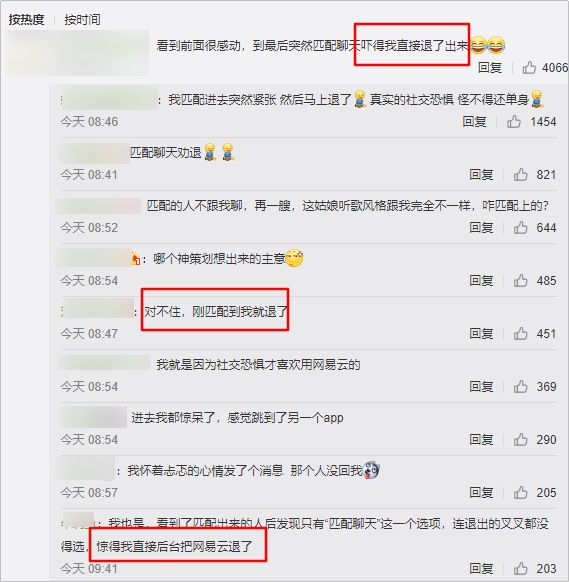Image resolution: width=569 pixels, height=582 pixels.
Task: Thumbs-up the comment with 644 likes
Action: click(520, 228)
